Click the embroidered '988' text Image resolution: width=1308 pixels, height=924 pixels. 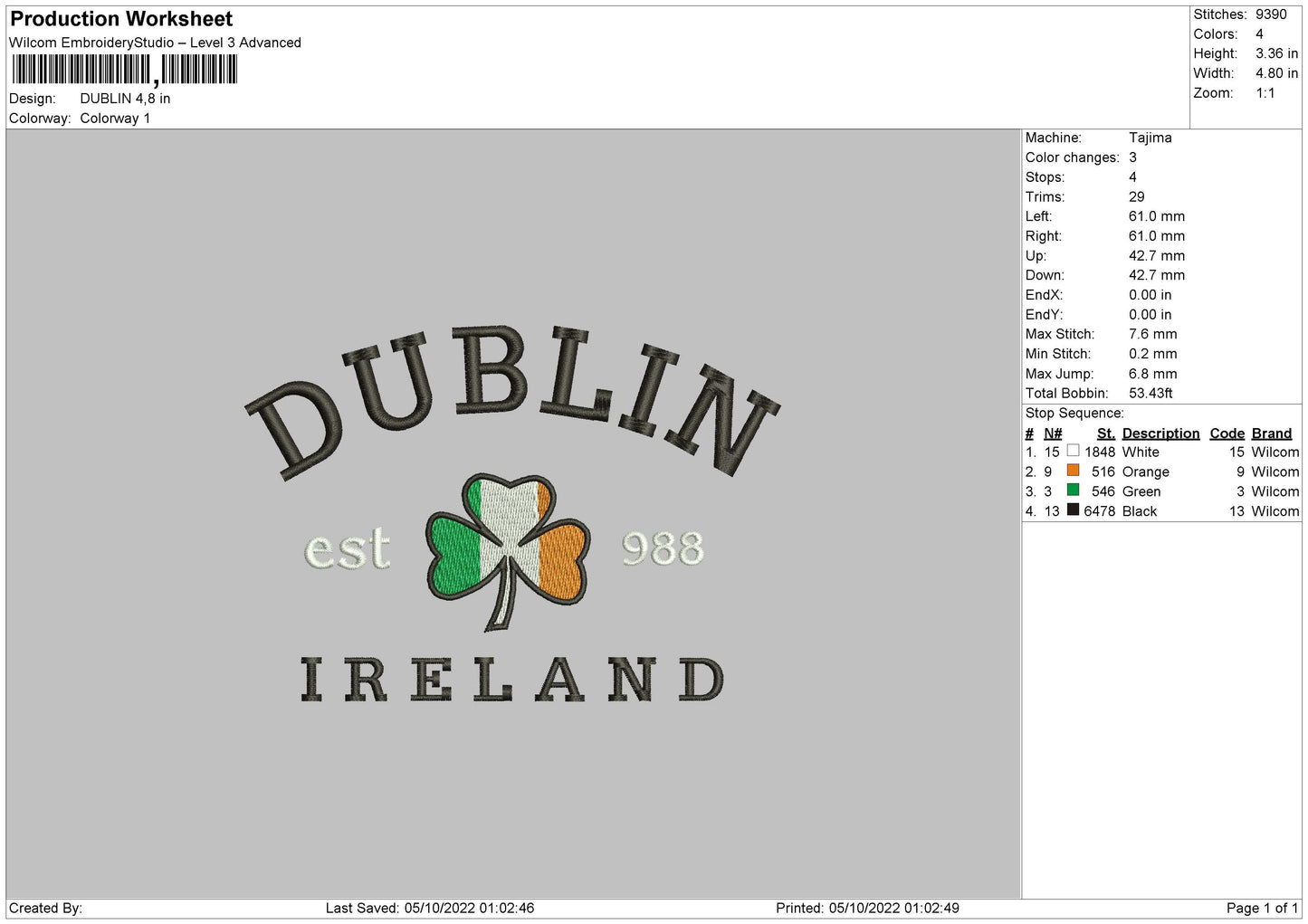(x=663, y=549)
